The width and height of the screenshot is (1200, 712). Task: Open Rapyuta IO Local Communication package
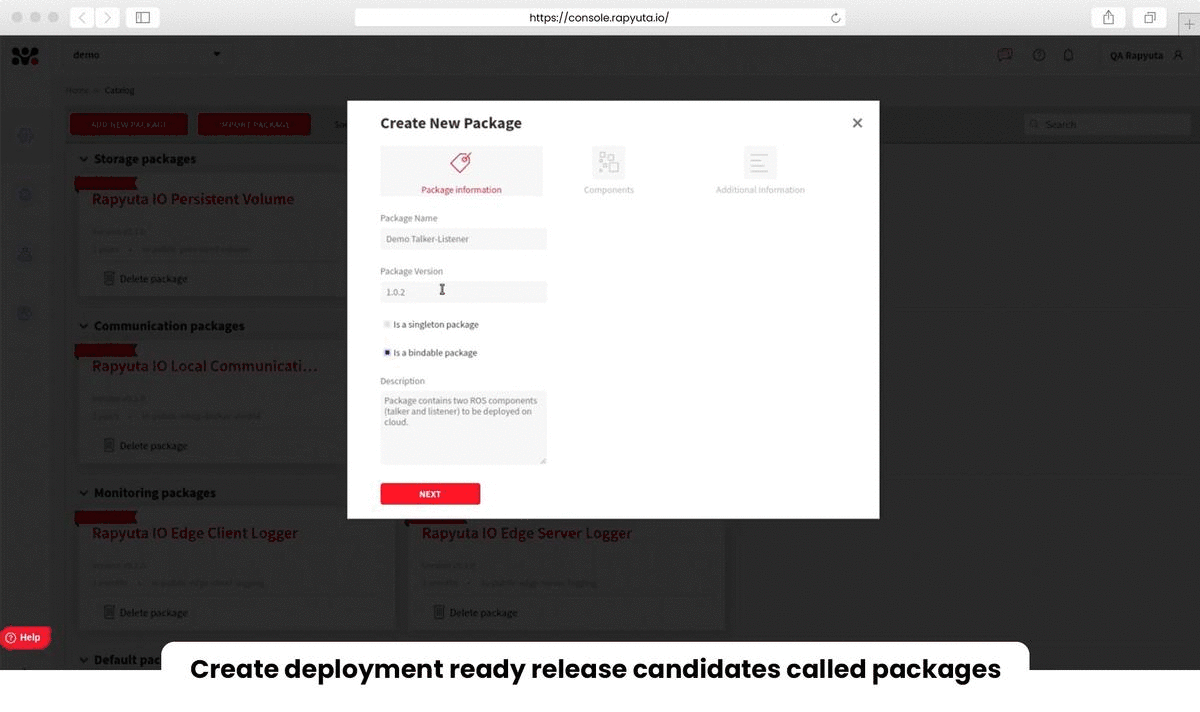point(205,366)
